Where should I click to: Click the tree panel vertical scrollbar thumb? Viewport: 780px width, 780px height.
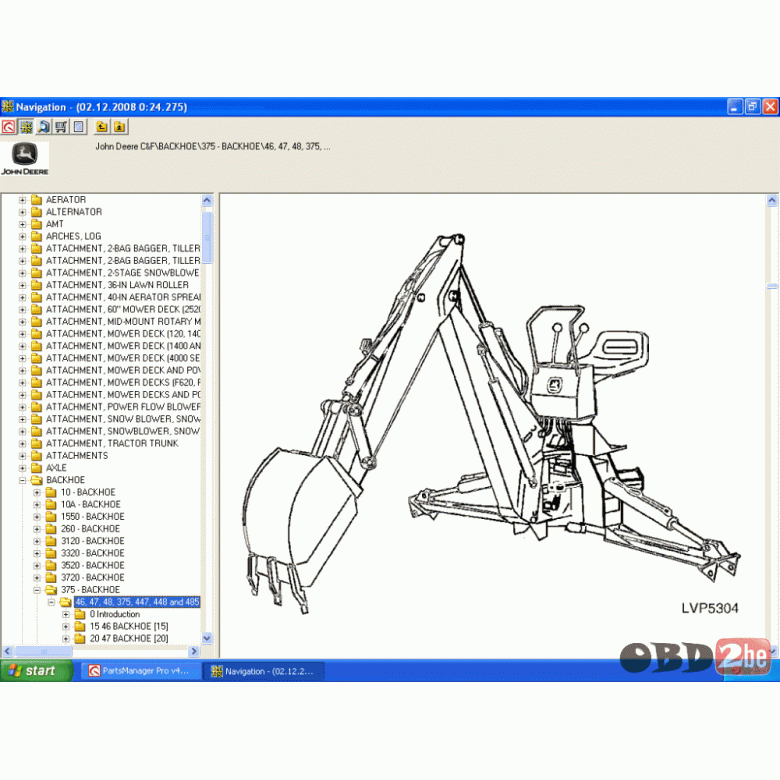(207, 238)
